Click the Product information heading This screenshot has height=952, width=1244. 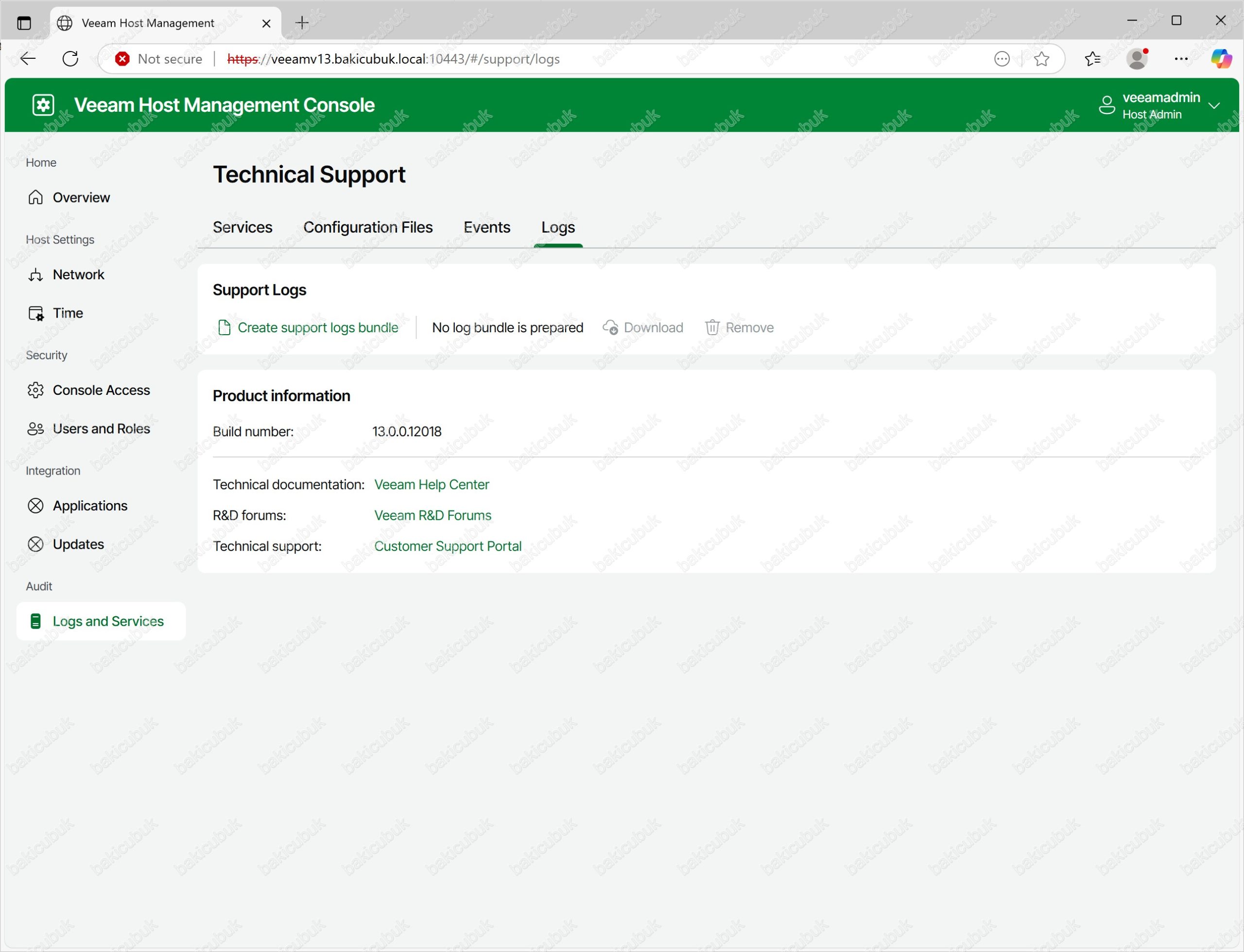(281, 396)
